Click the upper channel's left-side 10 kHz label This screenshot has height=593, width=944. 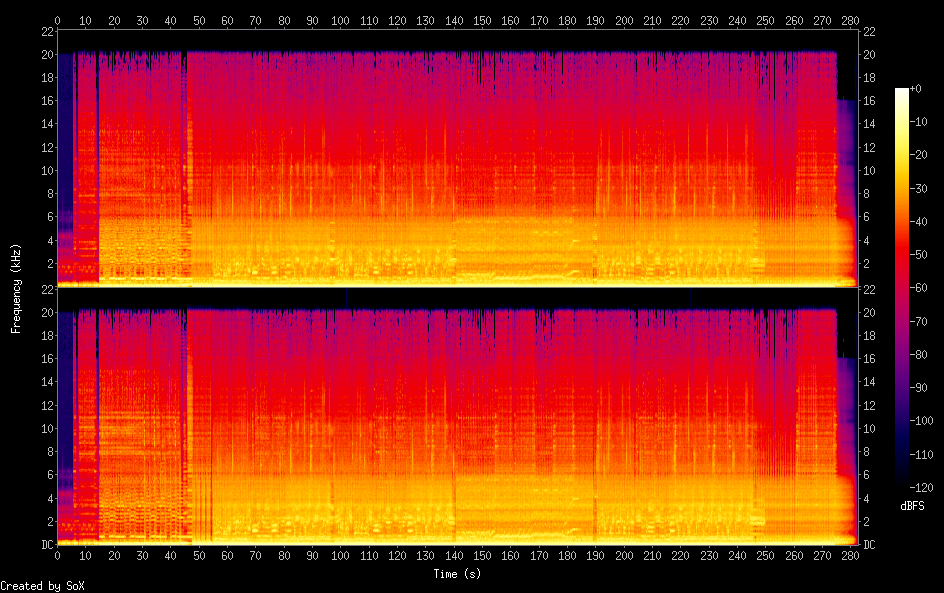45,170
